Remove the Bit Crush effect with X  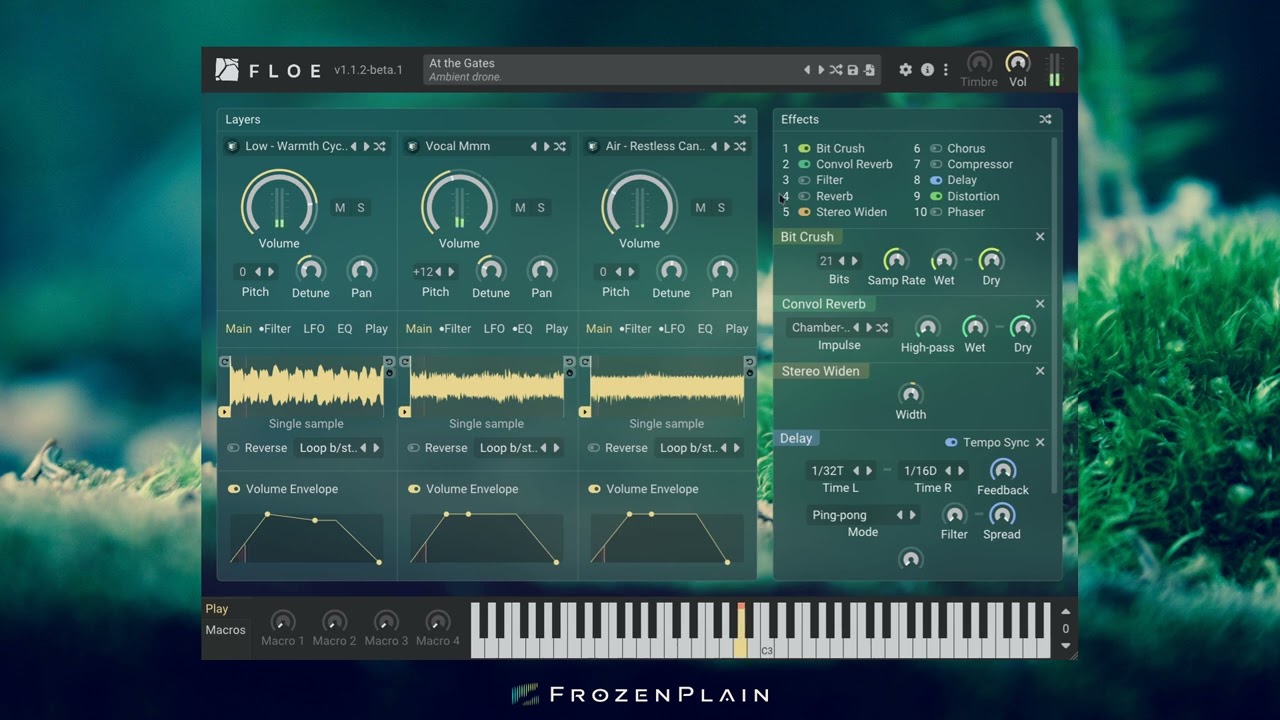click(x=1040, y=237)
